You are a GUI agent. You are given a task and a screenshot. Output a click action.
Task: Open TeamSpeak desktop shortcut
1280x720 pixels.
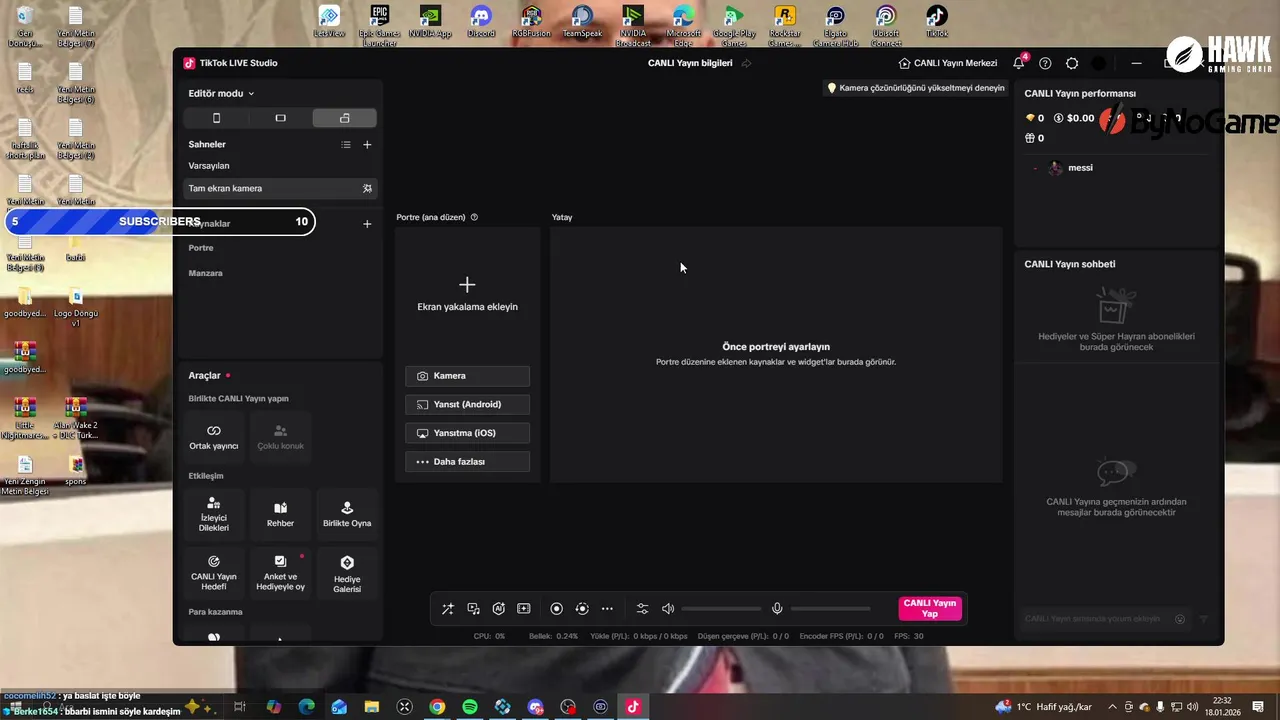point(582,23)
